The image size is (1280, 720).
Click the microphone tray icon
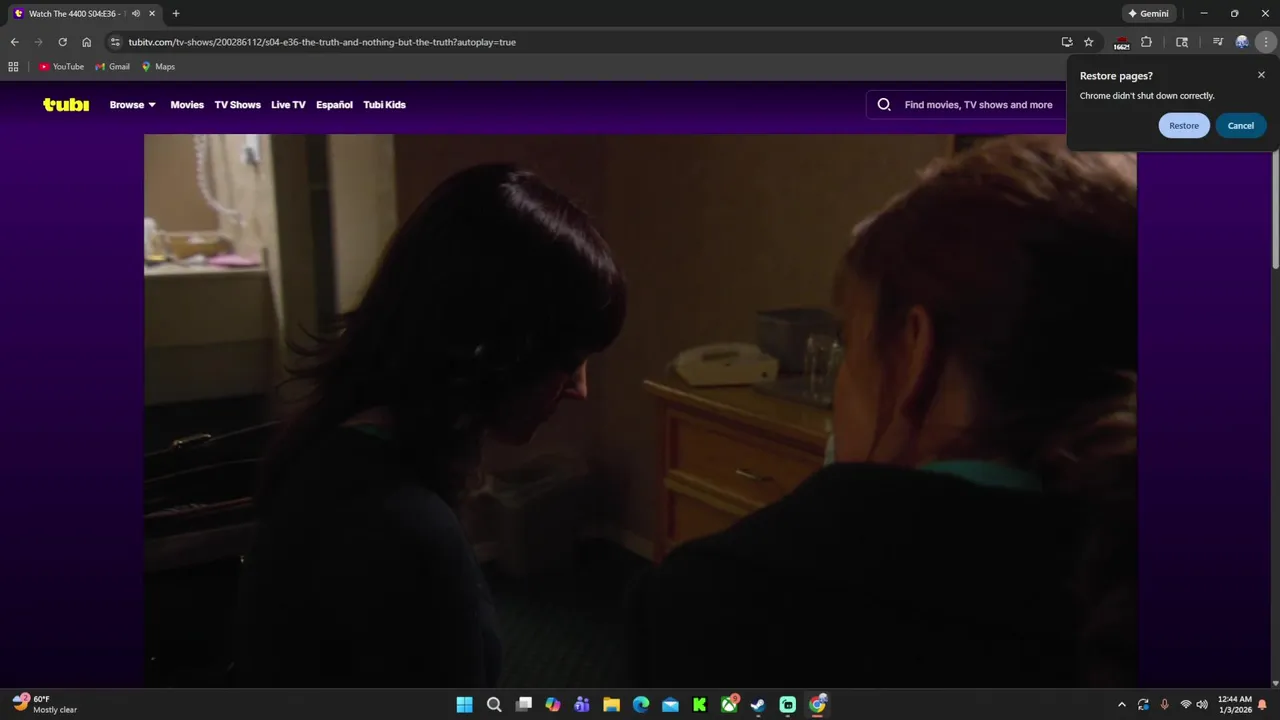1165,705
